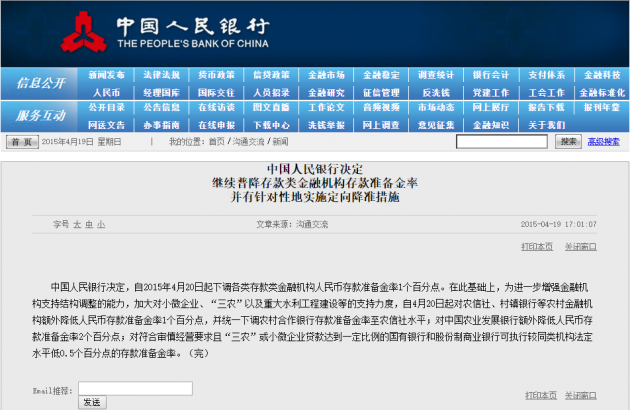The width and height of the screenshot is (630, 410).
Task: Select the 下载中心 navigation item
Action: click(271, 125)
